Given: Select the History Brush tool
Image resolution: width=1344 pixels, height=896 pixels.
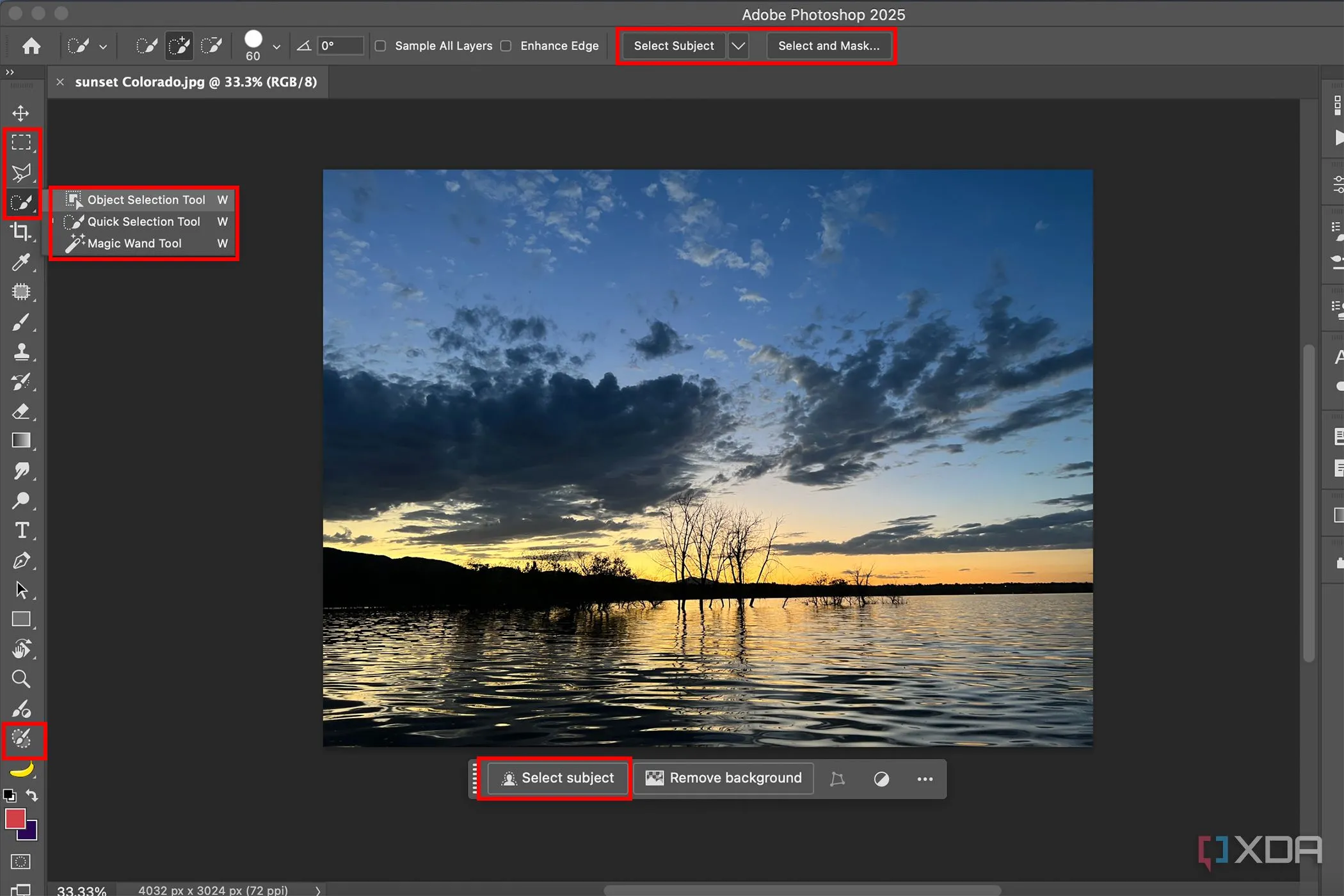Looking at the screenshot, I should click(x=21, y=381).
